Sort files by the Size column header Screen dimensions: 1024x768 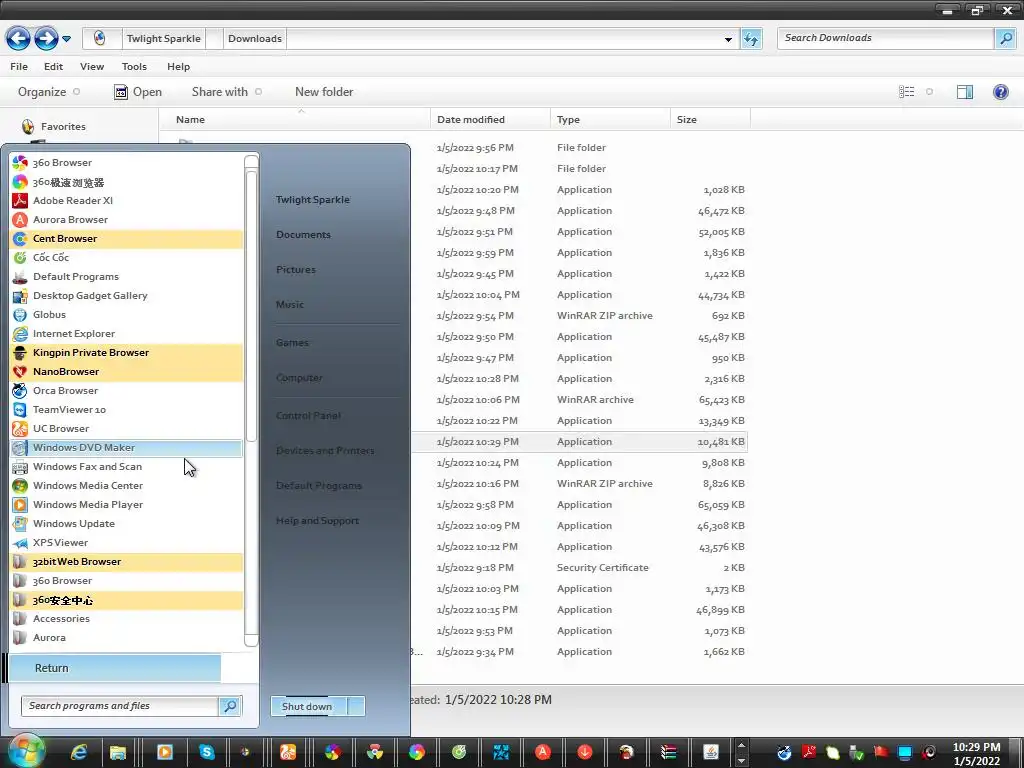click(710, 120)
